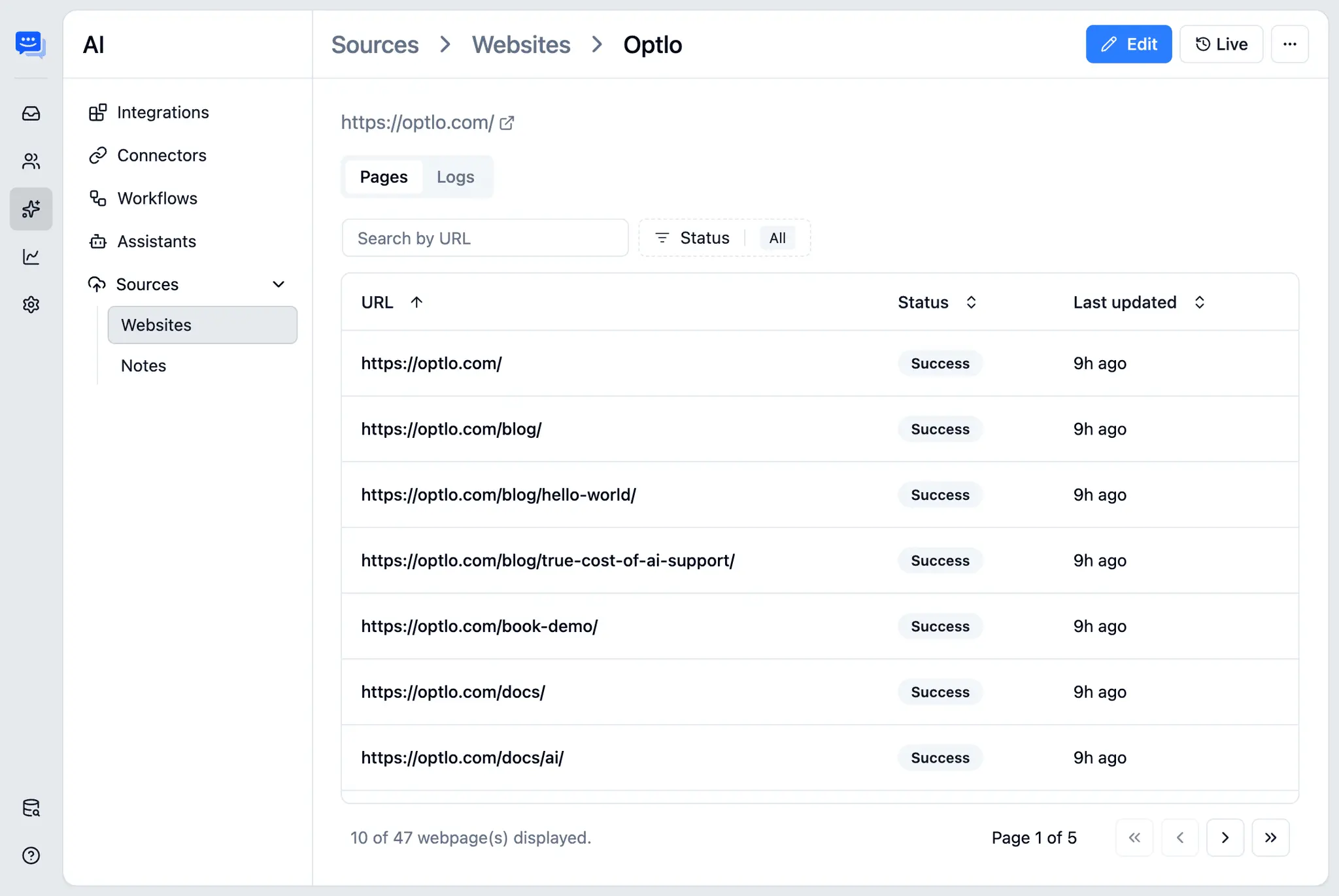Open the Help question mark icon
Screen dimensions: 1339x896
pos(31,855)
